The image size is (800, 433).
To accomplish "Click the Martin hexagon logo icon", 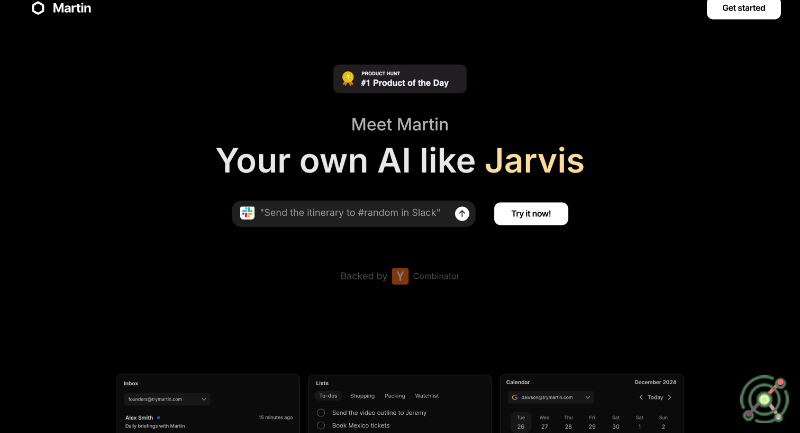I will pos(38,8).
